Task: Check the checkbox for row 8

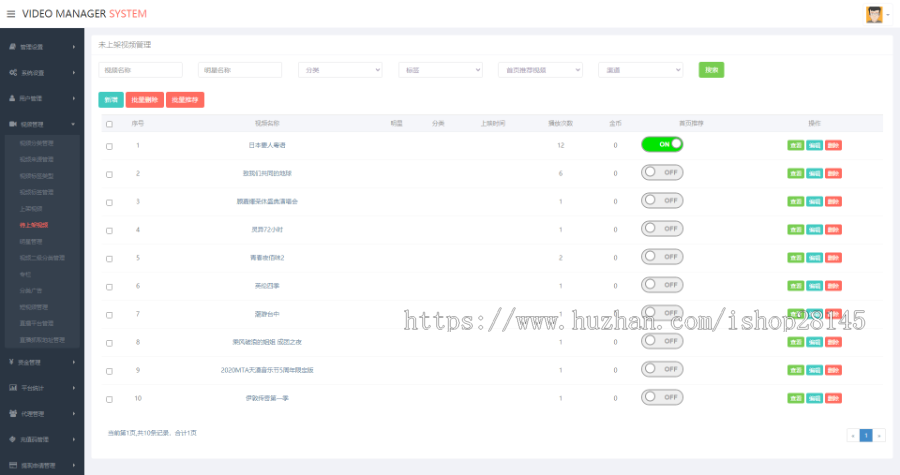Action: 109,343
